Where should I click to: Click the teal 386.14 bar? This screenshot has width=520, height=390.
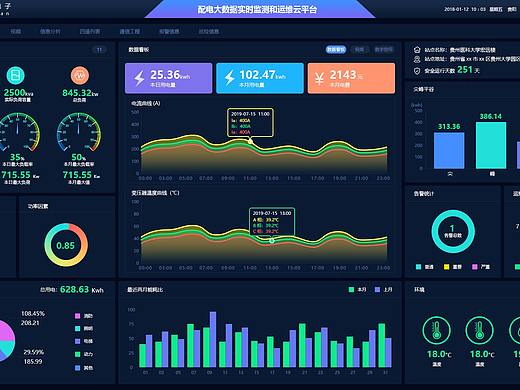coord(491,145)
